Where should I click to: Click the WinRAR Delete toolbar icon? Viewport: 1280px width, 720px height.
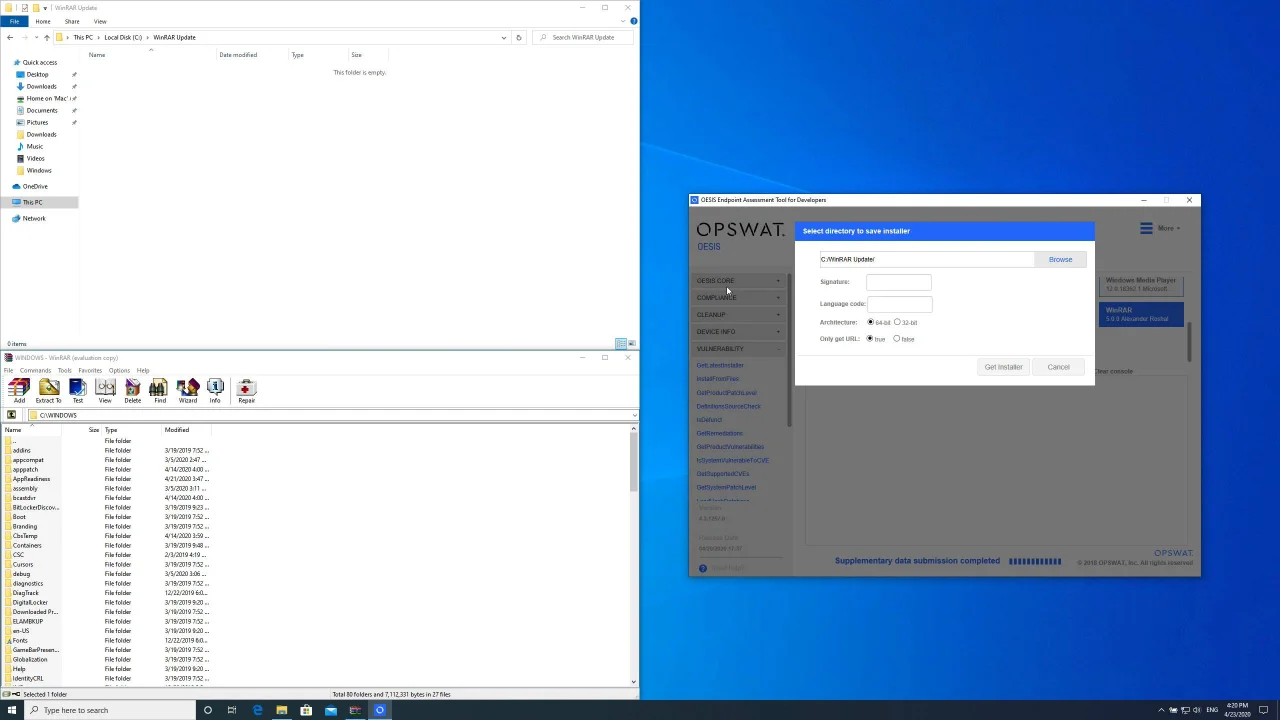pos(132,391)
